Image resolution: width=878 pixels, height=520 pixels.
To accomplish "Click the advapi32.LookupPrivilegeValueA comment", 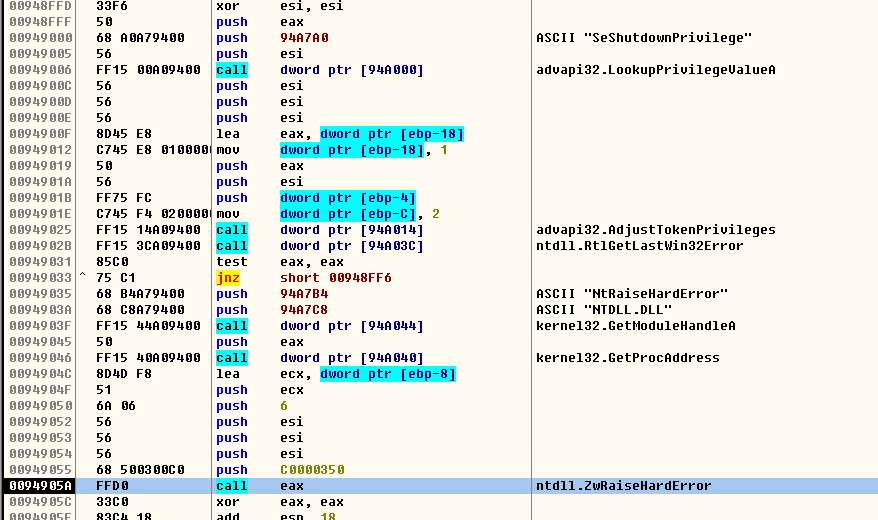I will pos(656,70).
